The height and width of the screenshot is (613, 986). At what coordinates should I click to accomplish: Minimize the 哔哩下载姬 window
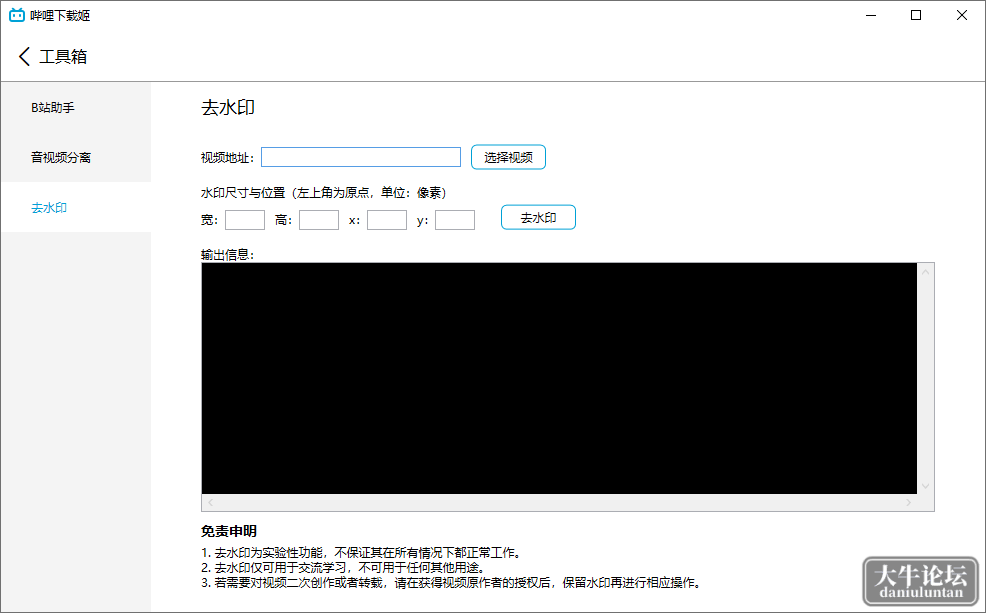(x=871, y=15)
